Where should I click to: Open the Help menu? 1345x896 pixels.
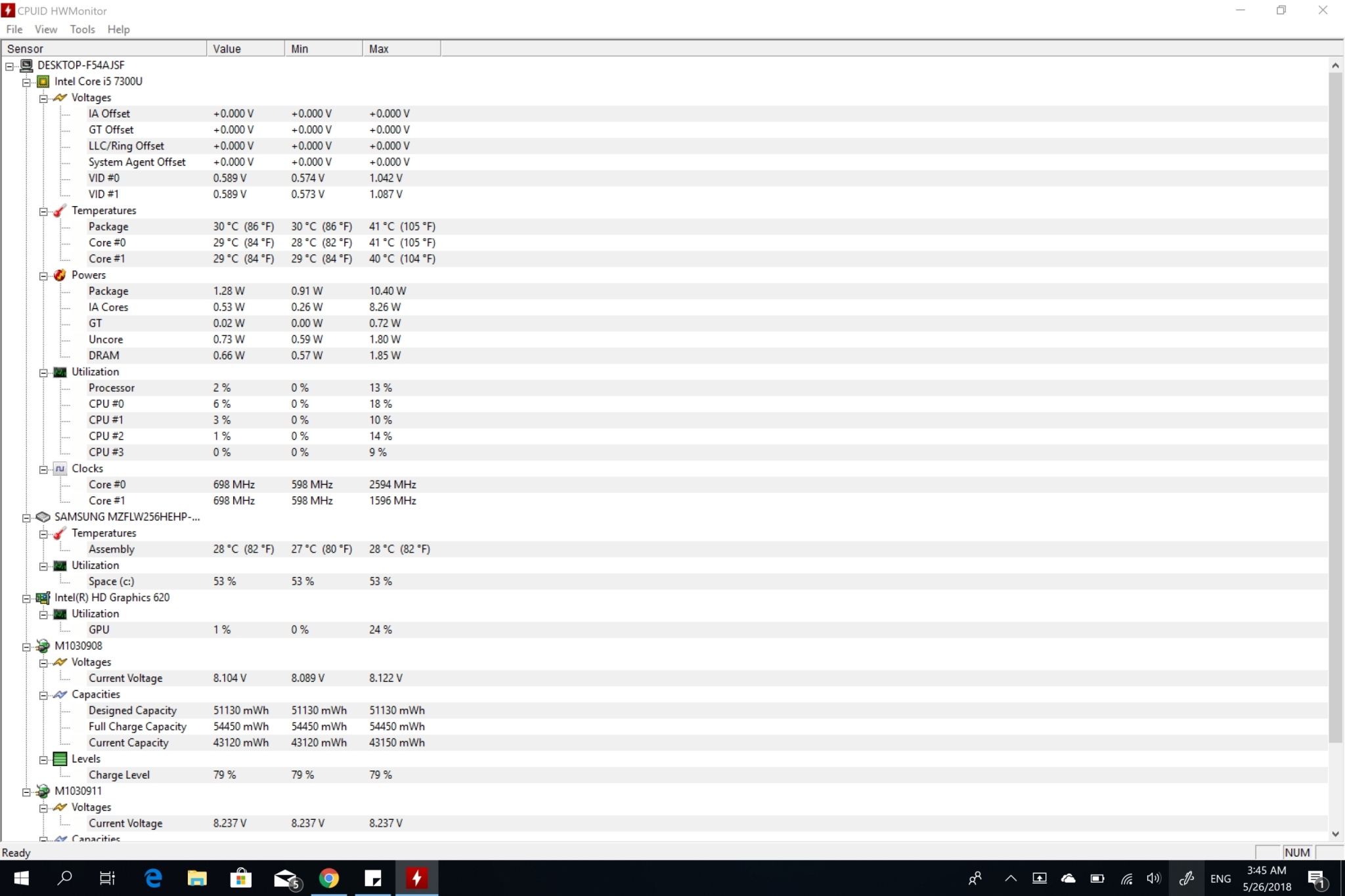point(119,30)
